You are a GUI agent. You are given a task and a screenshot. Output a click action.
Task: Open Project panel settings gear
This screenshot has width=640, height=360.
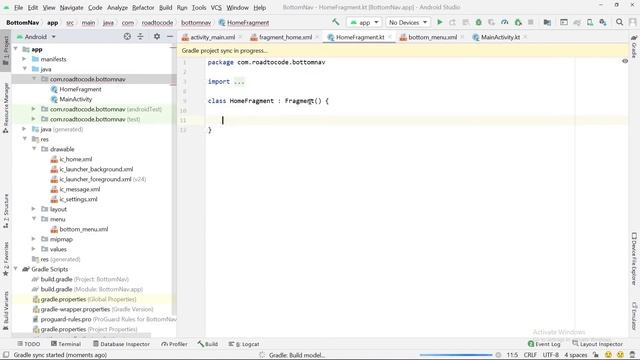pos(157,37)
